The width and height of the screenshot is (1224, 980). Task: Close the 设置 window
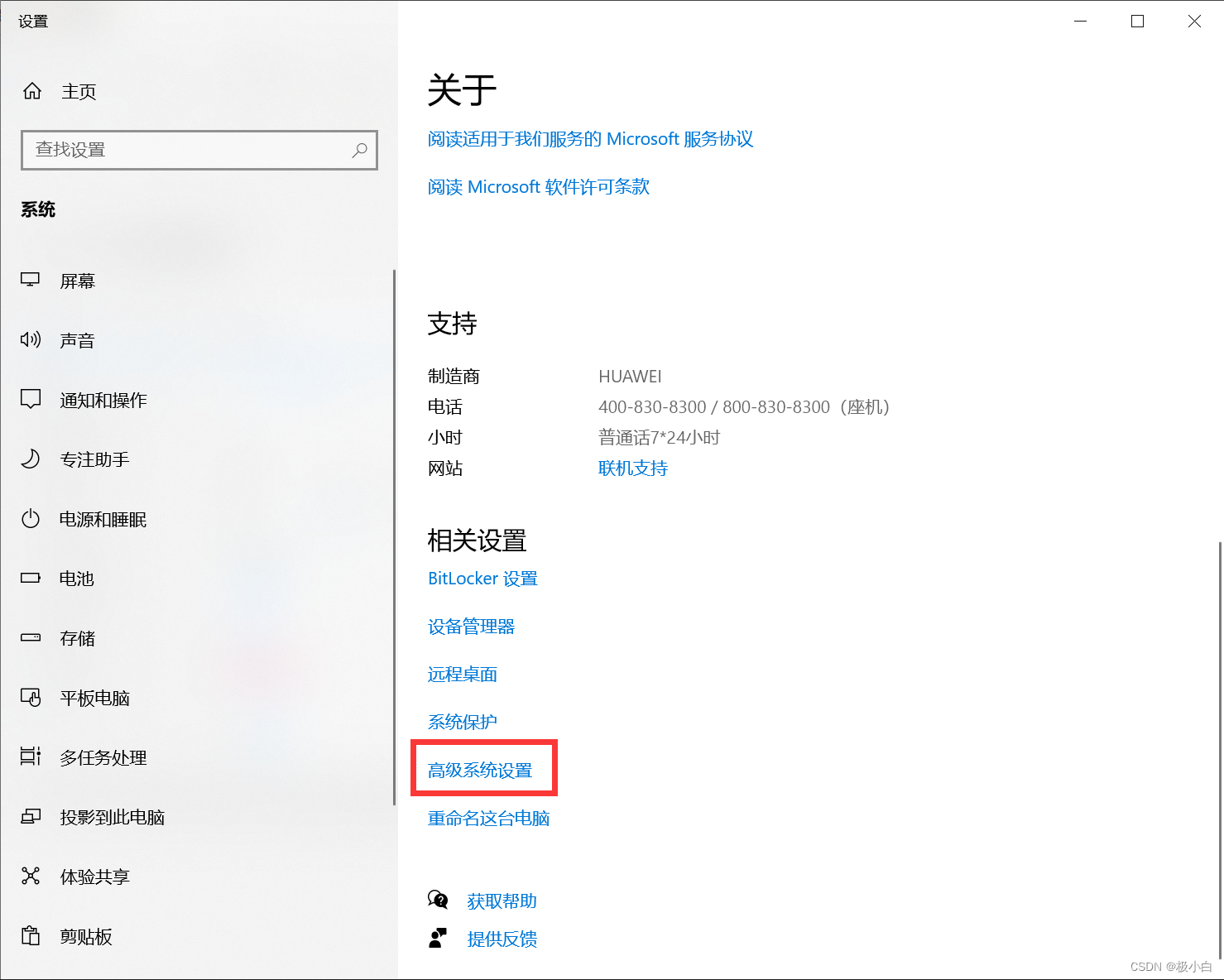pyautogui.click(x=1194, y=21)
